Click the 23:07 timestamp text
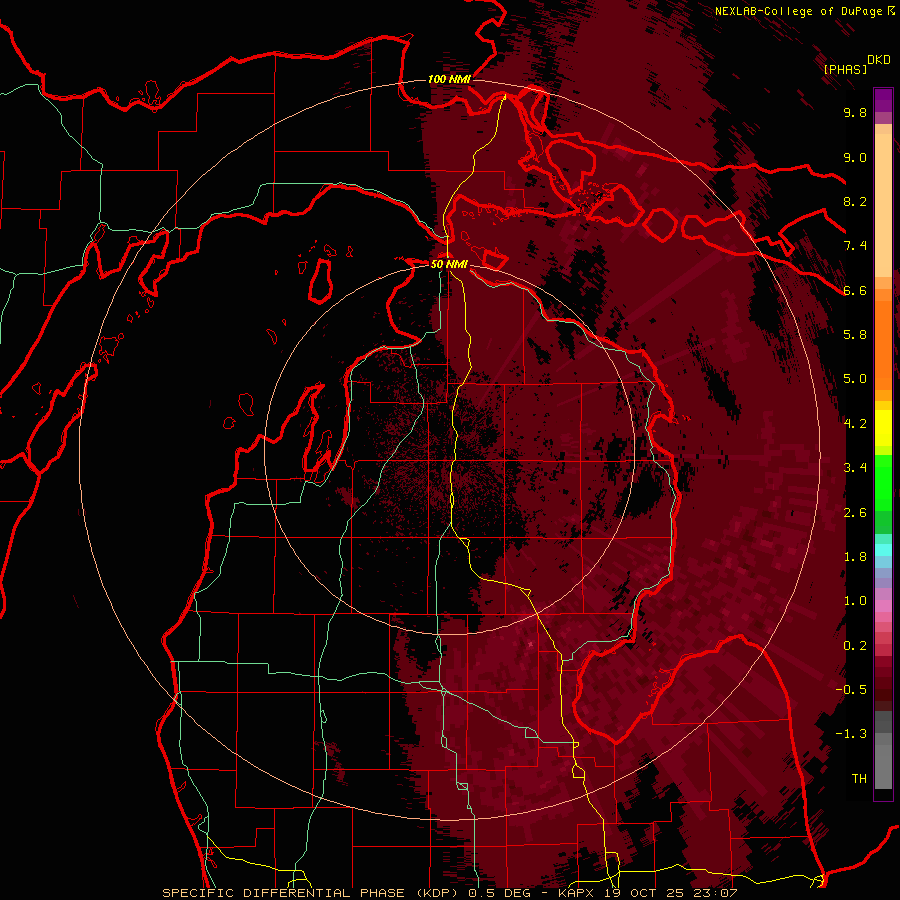 click(715, 893)
